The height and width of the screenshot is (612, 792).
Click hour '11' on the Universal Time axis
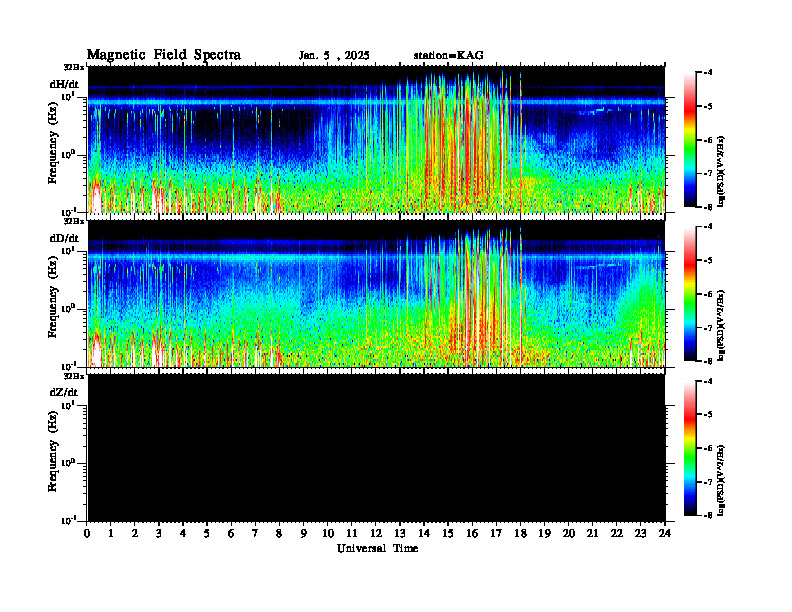352,534
